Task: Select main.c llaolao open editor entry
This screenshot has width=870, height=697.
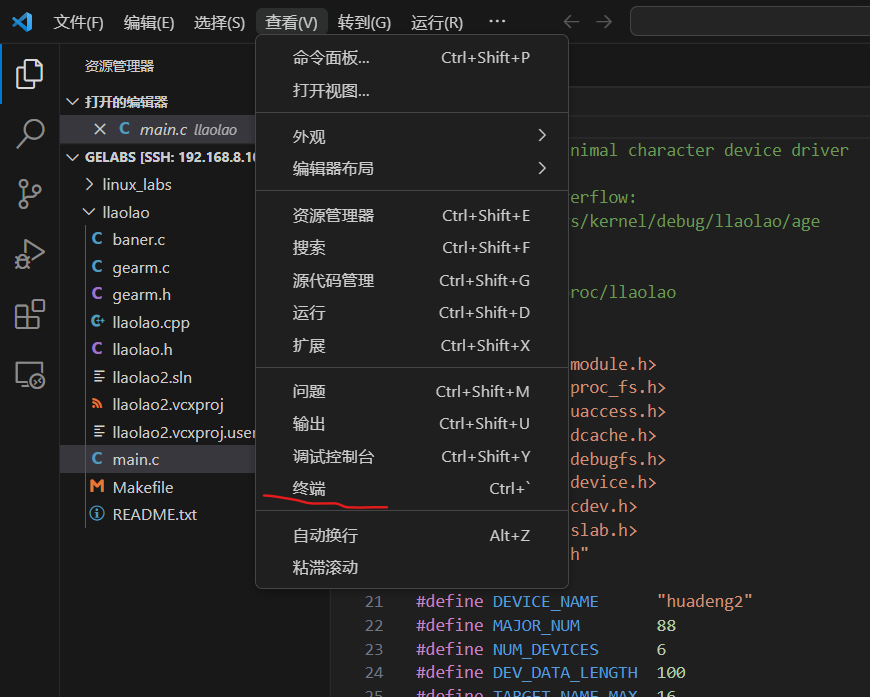Action: tap(158, 129)
